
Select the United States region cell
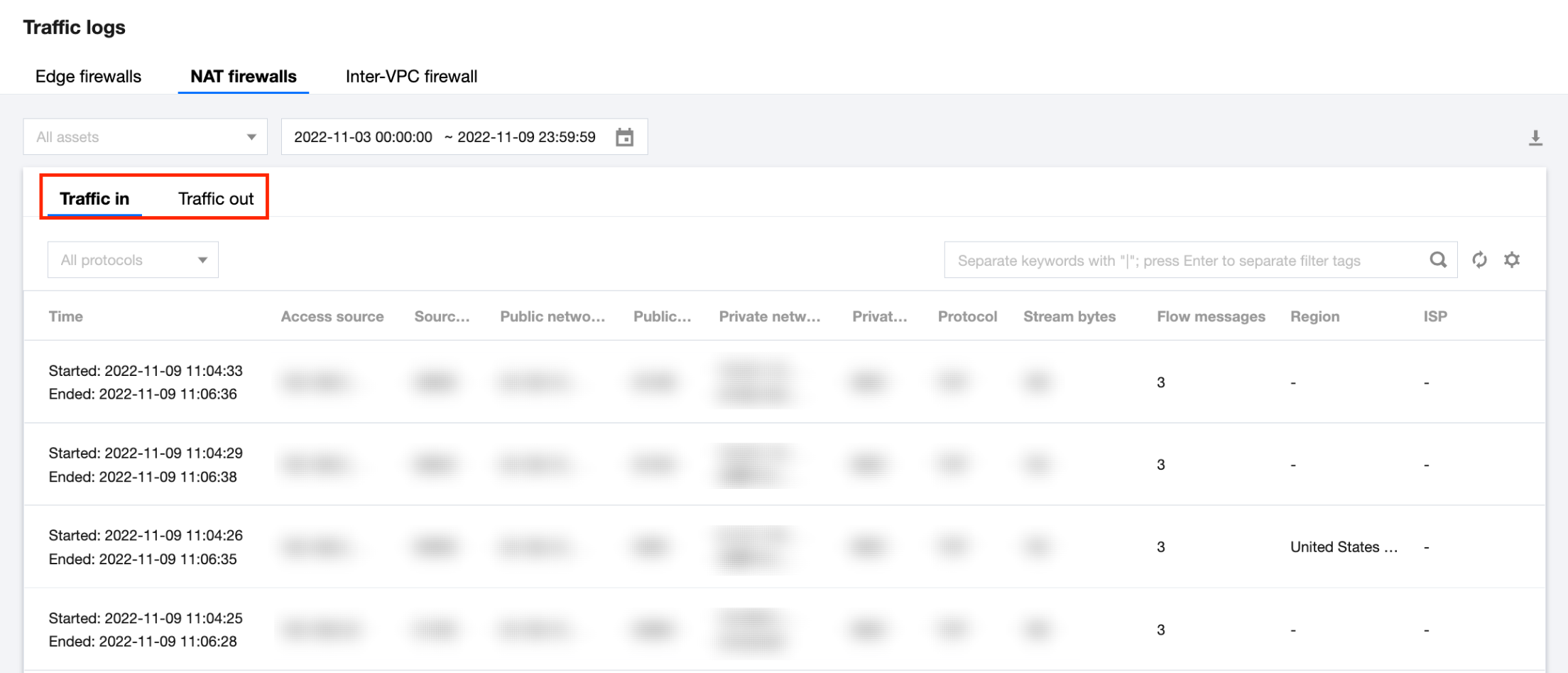click(1343, 547)
